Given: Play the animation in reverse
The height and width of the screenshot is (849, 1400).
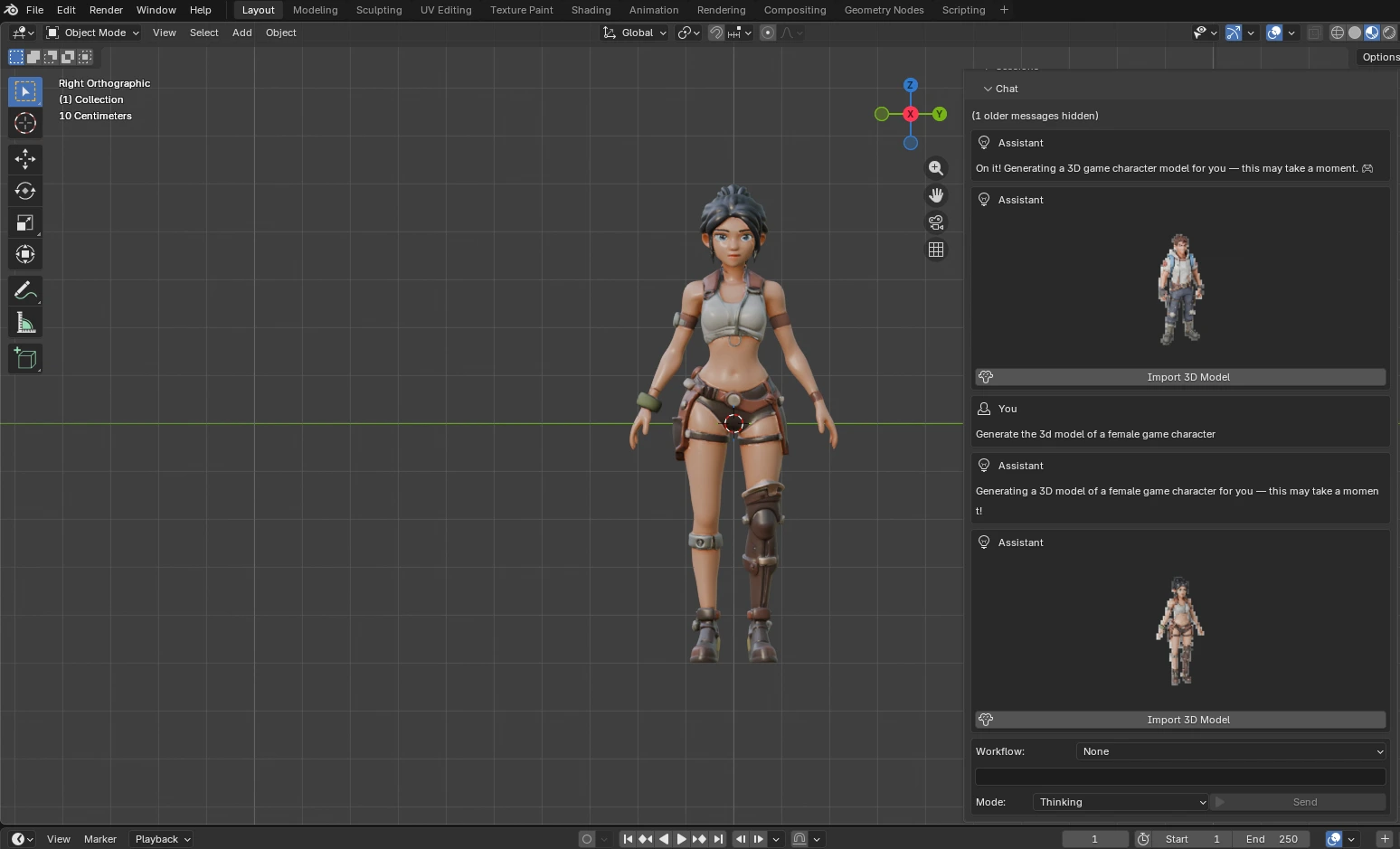Looking at the screenshot, I should point(664,839).
